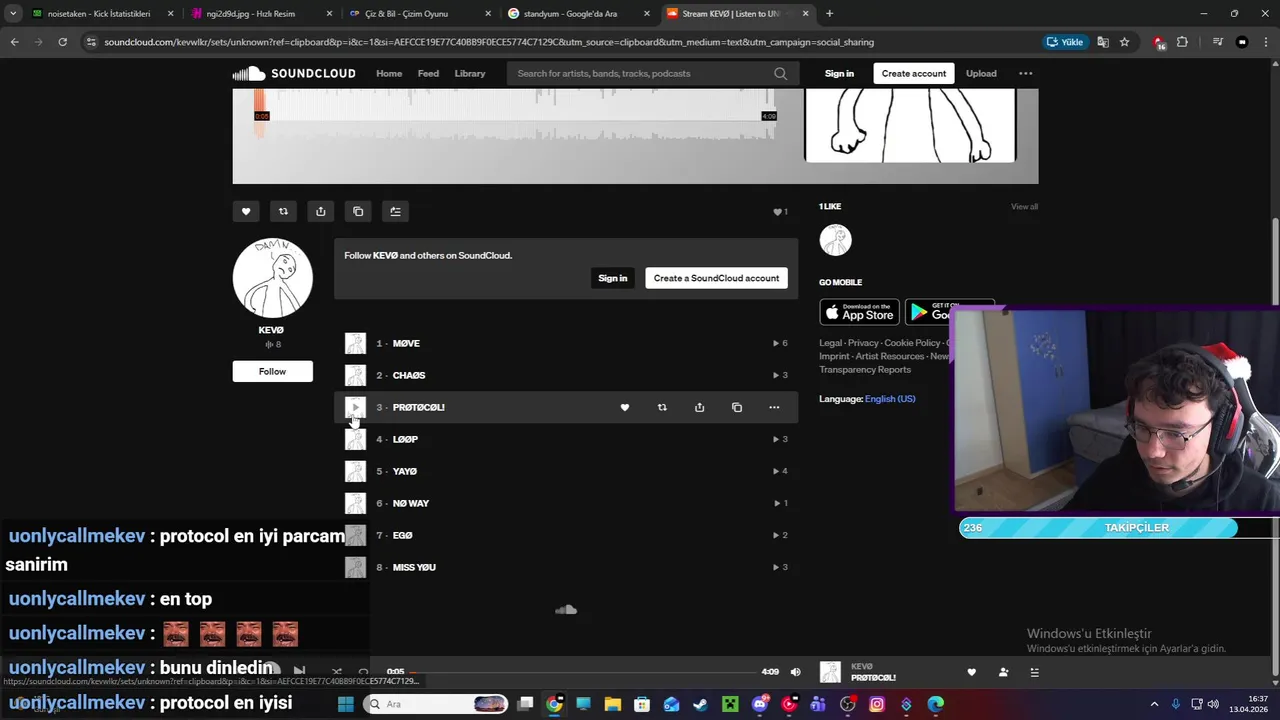The image size is (1280, 720).
Task: Open translate page icon in address bar
Action: (x=1103, y=42)
